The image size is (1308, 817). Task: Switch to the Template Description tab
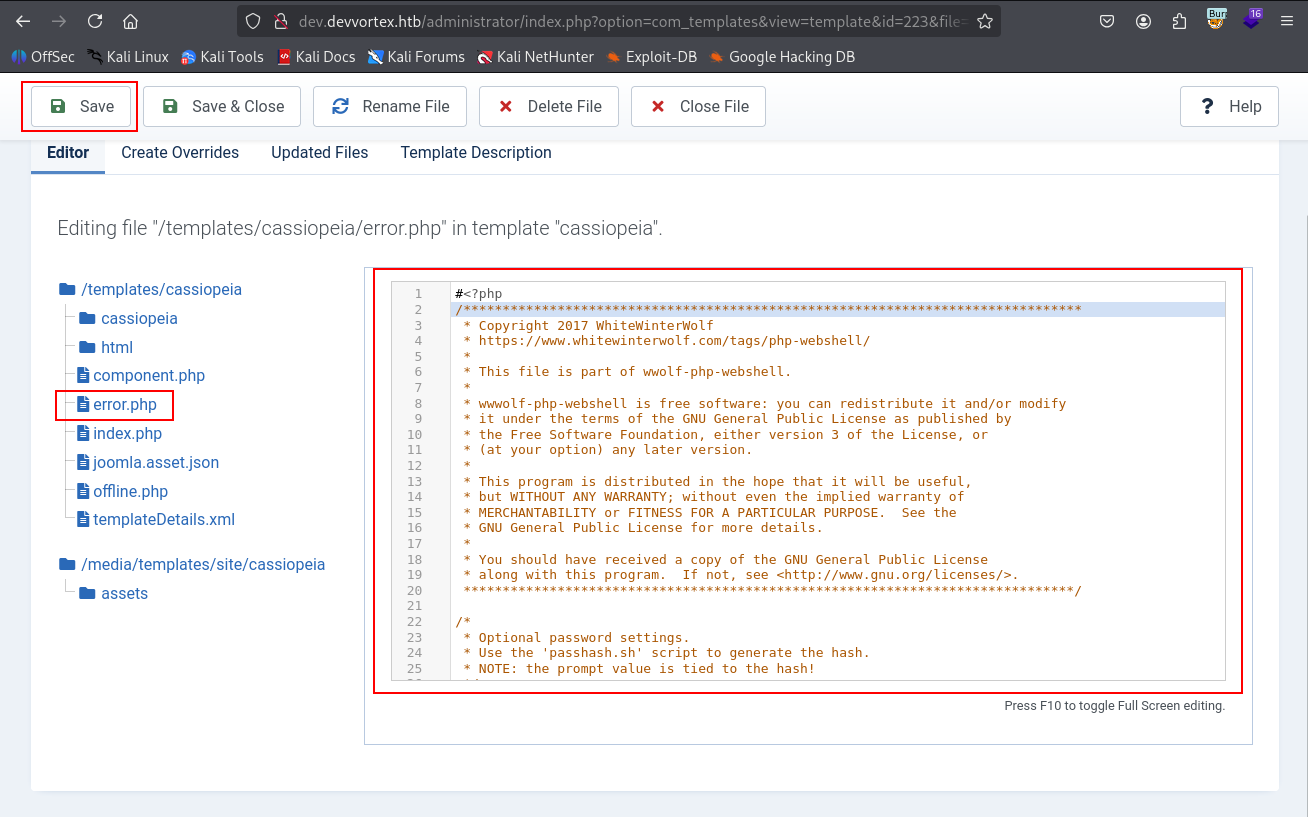[x=476, y=153]
